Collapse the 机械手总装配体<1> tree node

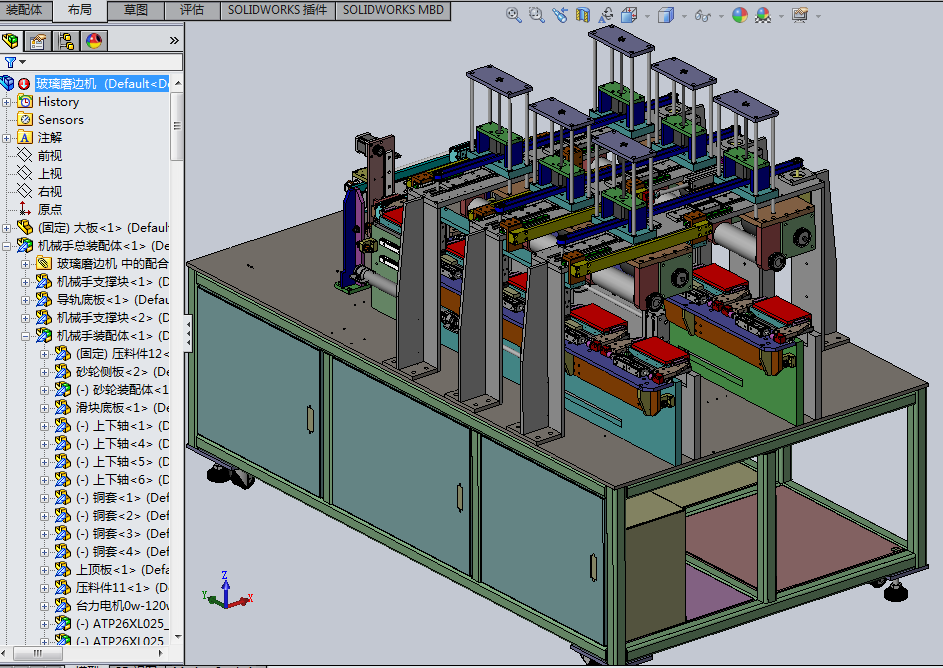point(8,245)
